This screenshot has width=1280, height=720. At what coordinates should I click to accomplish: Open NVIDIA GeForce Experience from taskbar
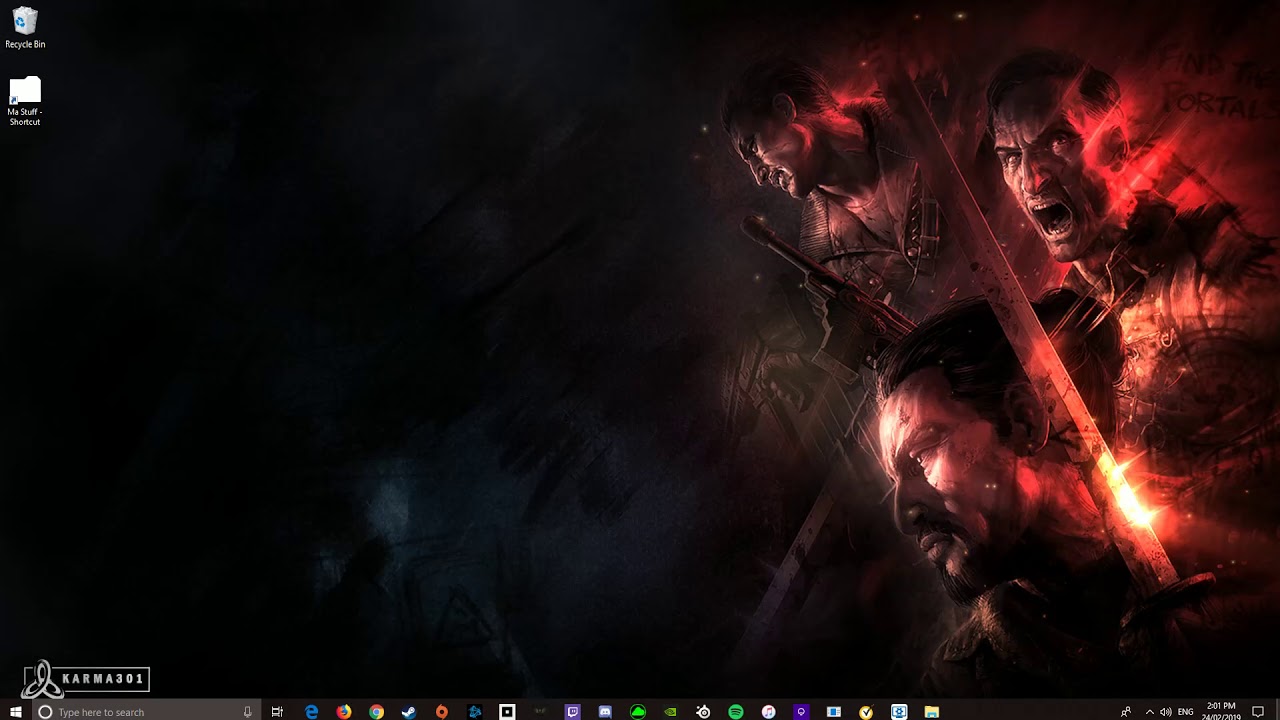click(671, 712)
